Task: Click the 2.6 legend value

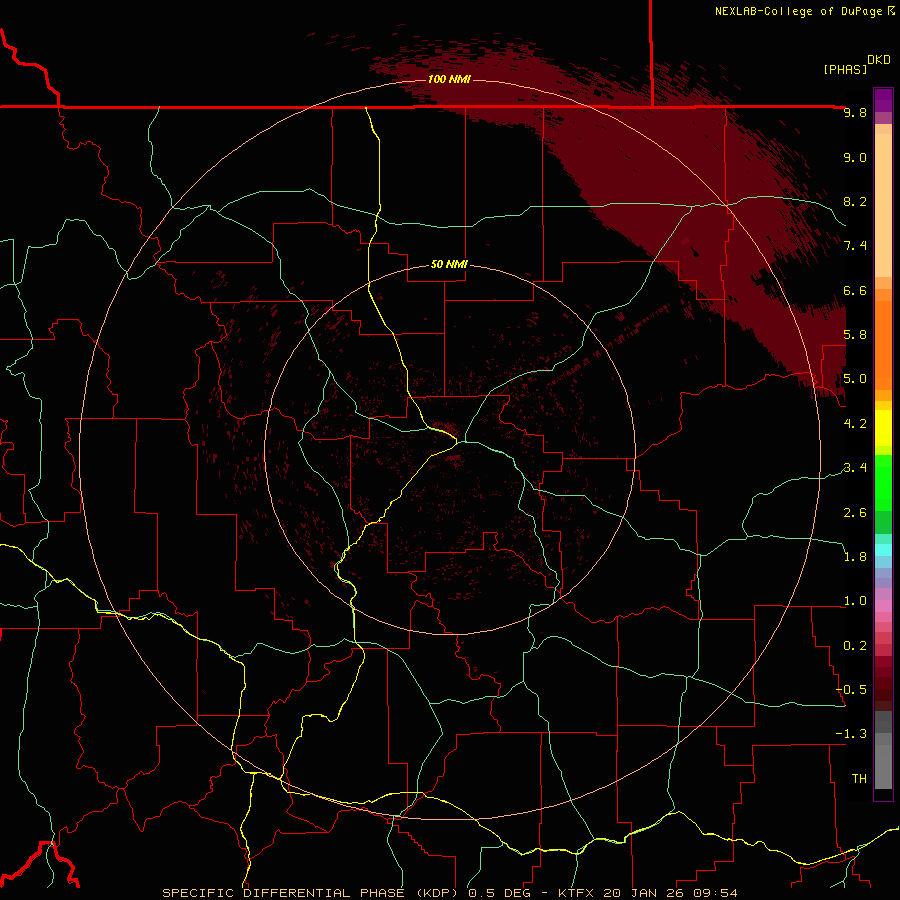Action: click(855, 513)
